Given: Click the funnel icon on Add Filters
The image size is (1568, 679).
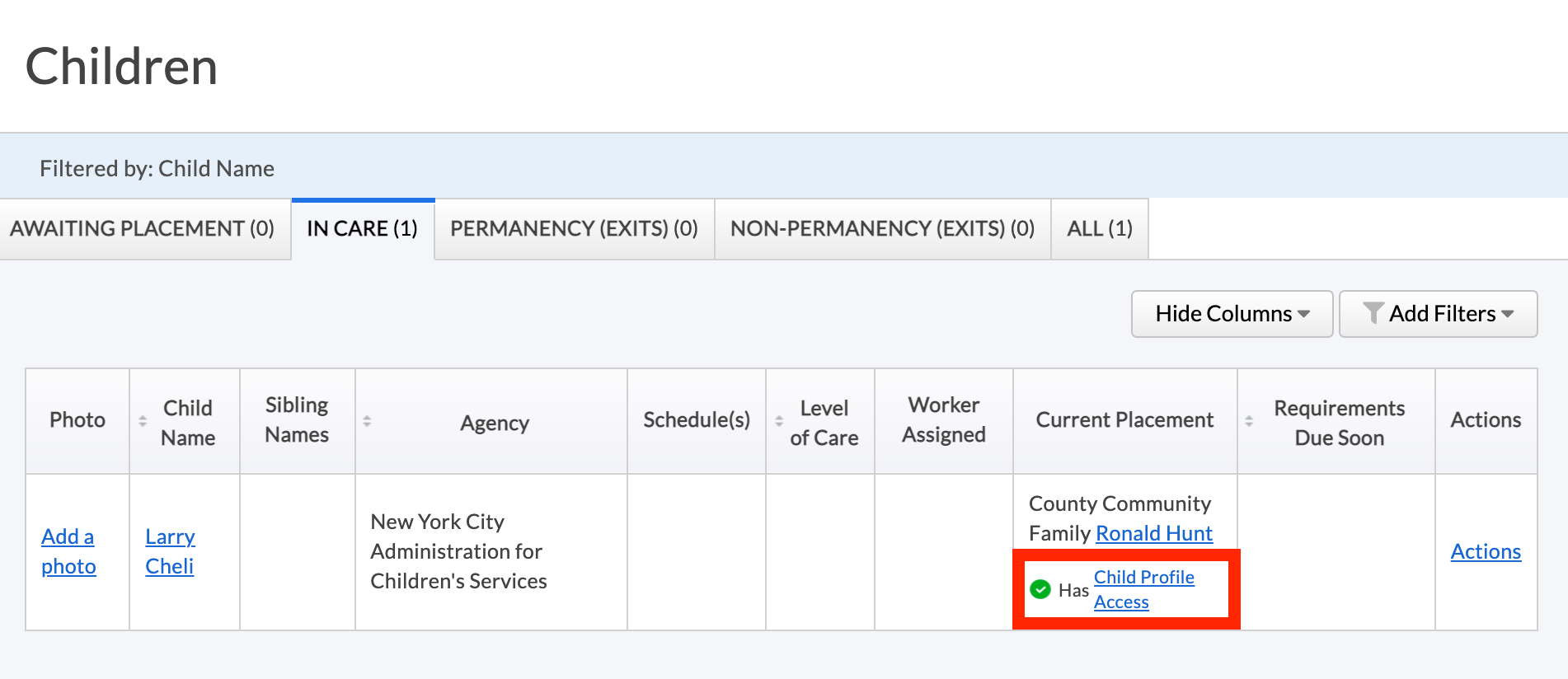Looking at the screenshot, I should [1373, 313].
